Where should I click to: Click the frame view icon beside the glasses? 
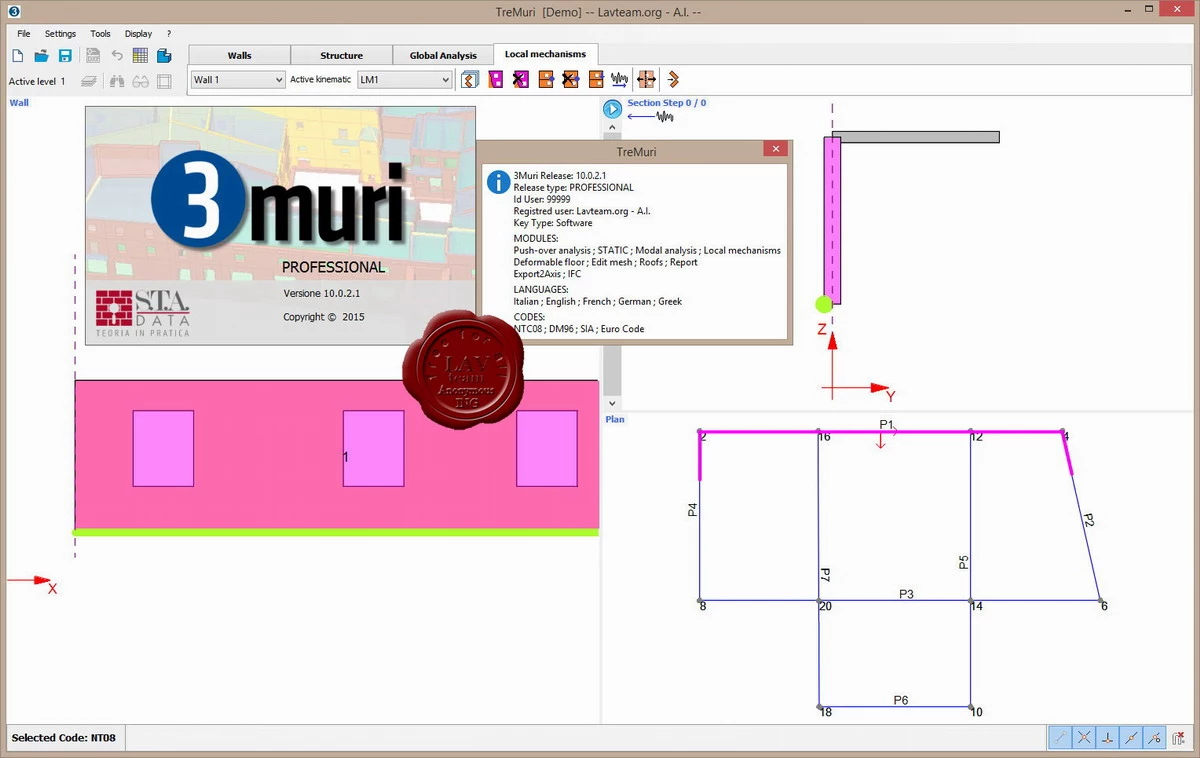click(x=165, y=81)
